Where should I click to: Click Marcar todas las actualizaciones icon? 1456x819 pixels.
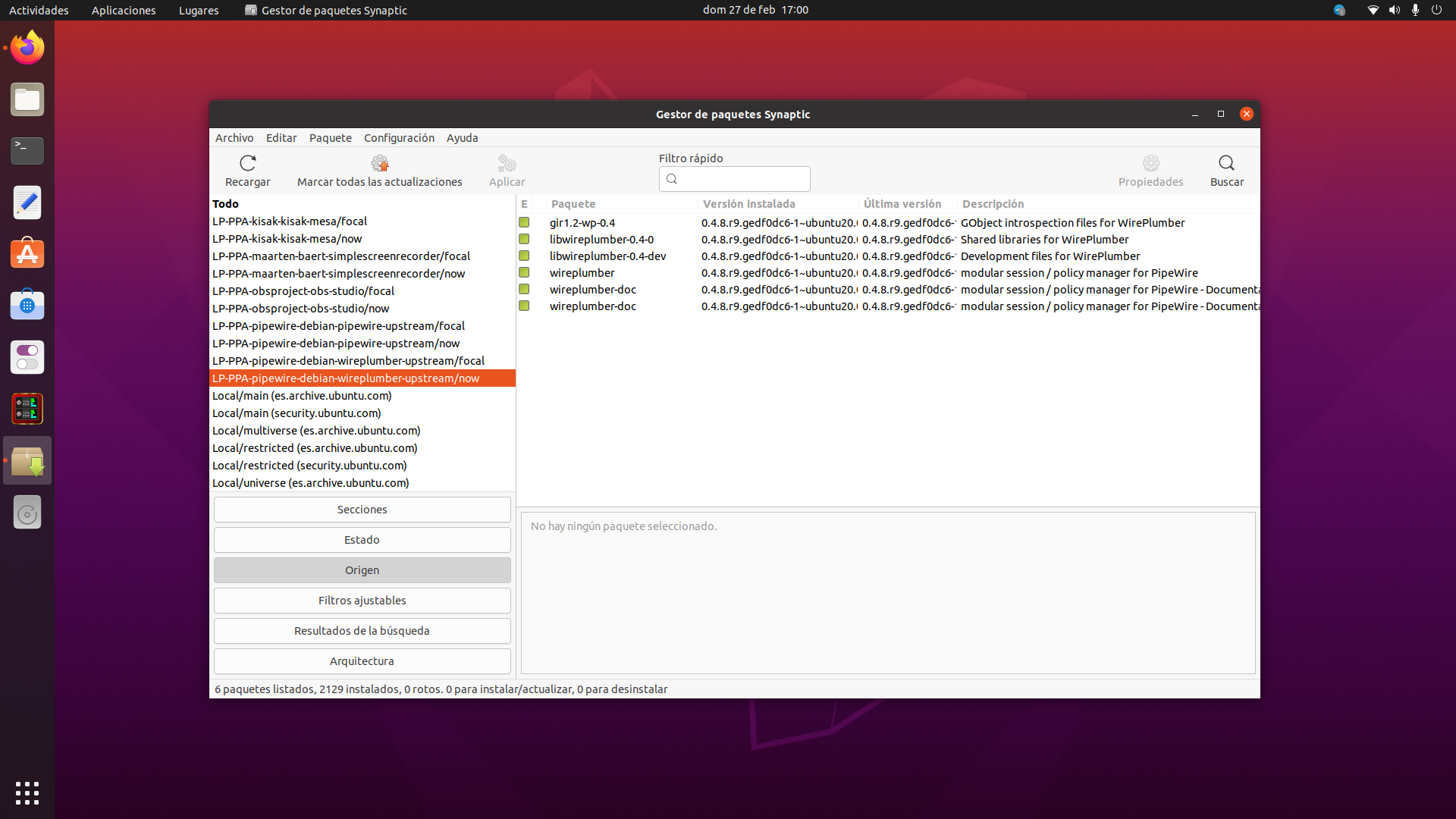click(x=379, y=163)
